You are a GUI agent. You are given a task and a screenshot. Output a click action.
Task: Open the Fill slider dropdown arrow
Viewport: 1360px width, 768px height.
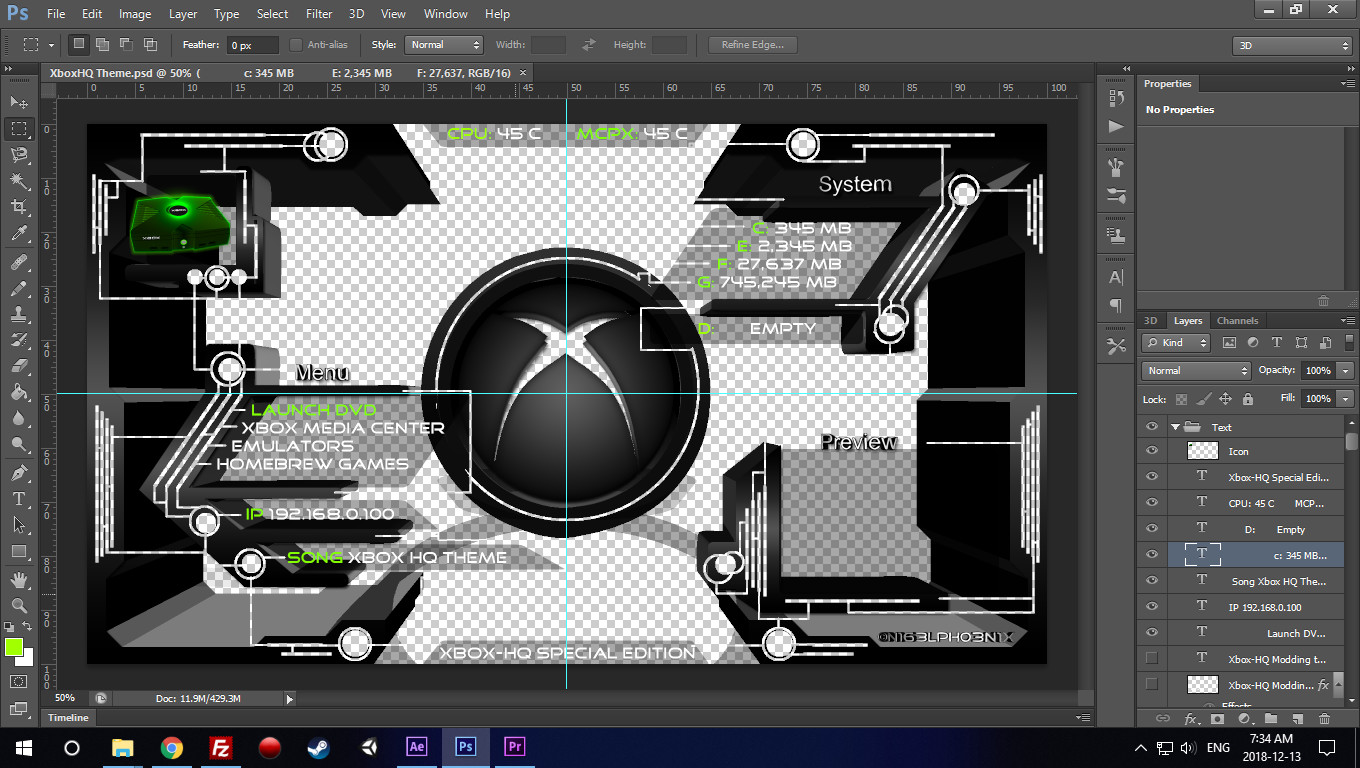[1345, 399]
